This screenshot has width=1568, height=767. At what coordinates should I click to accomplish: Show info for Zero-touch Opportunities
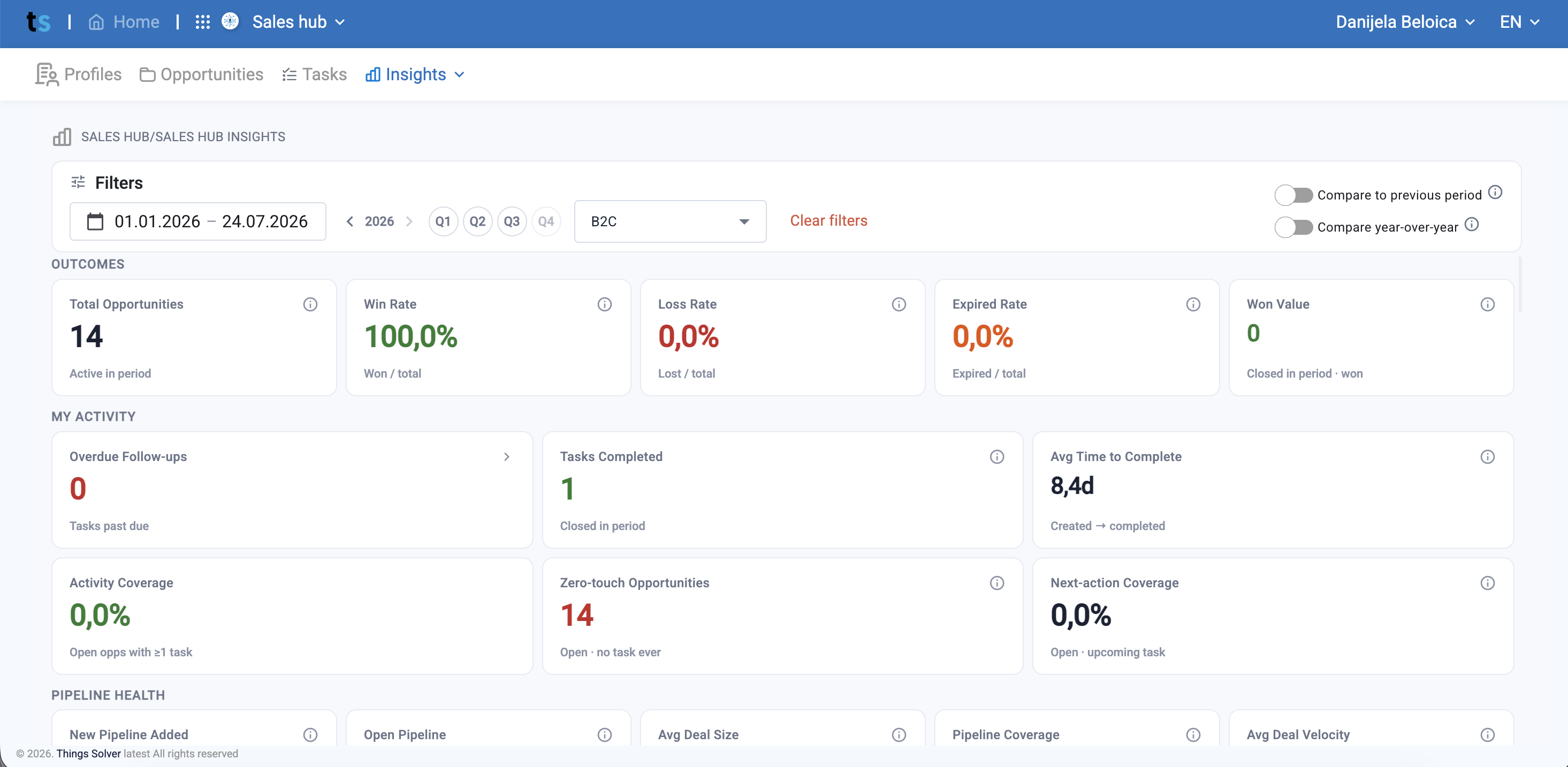pyautogui.click(x=996, y=582)
